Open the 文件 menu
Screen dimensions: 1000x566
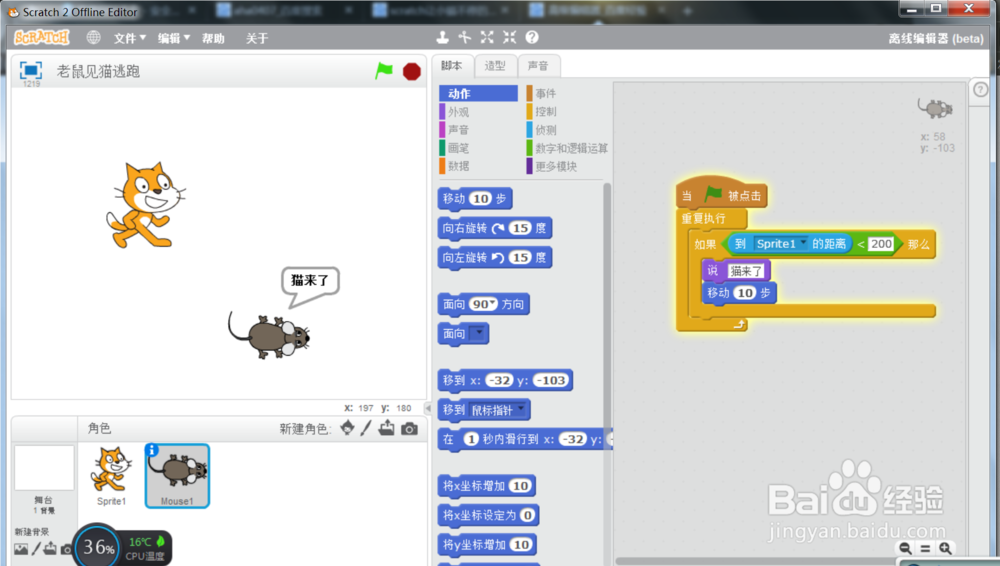pos(129,38)
